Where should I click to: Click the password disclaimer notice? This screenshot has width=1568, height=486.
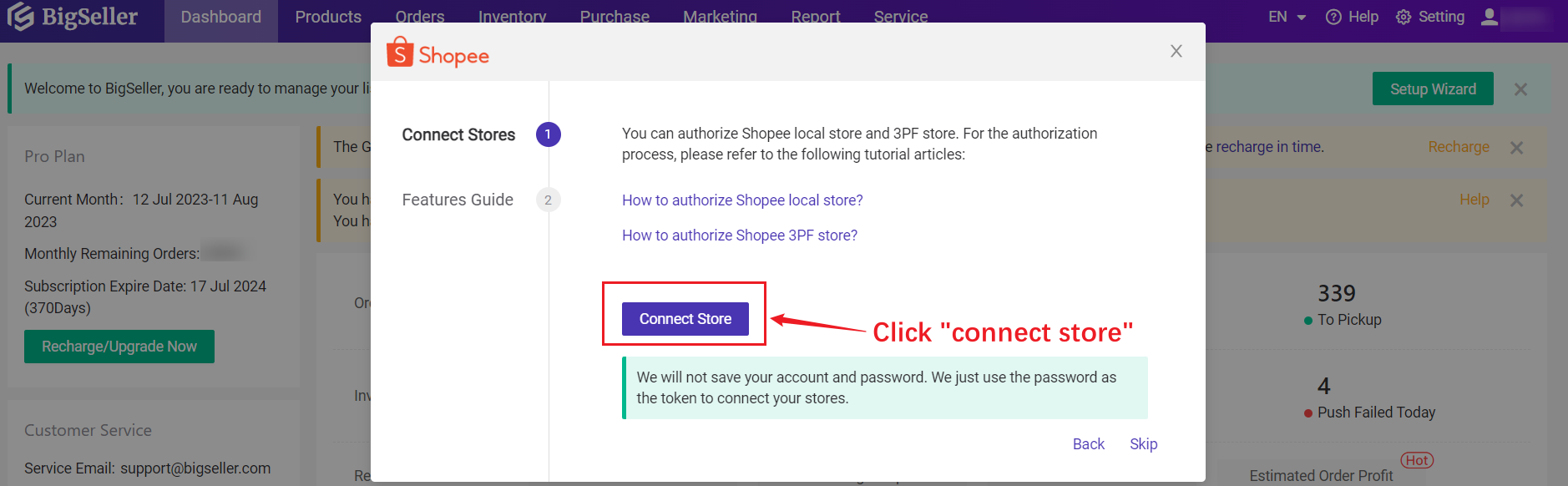click(885, 387)
